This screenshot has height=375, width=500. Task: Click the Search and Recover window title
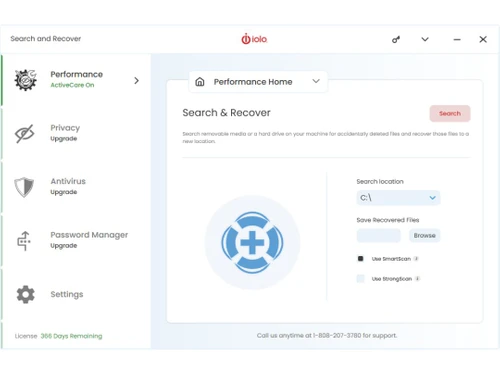tap(46, 39)
